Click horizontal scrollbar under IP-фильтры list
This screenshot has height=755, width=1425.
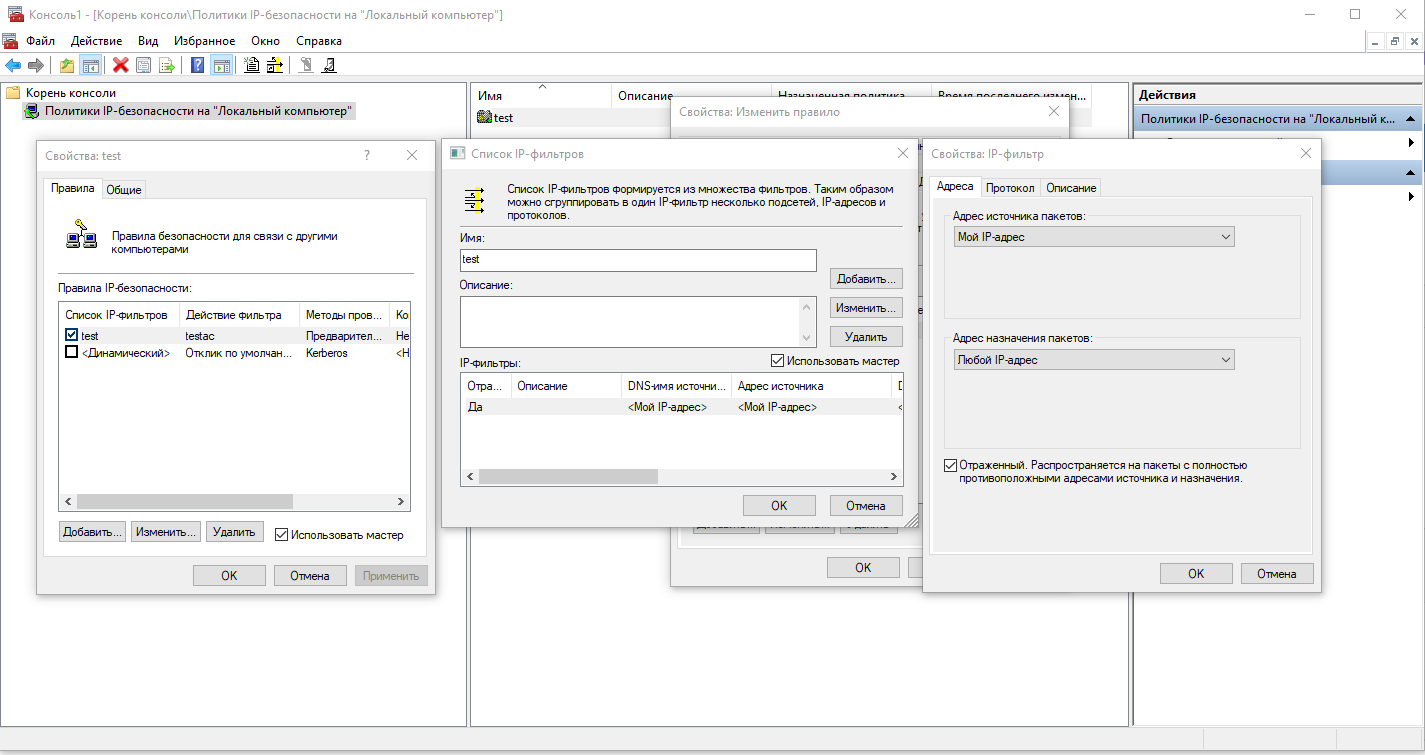680,477
